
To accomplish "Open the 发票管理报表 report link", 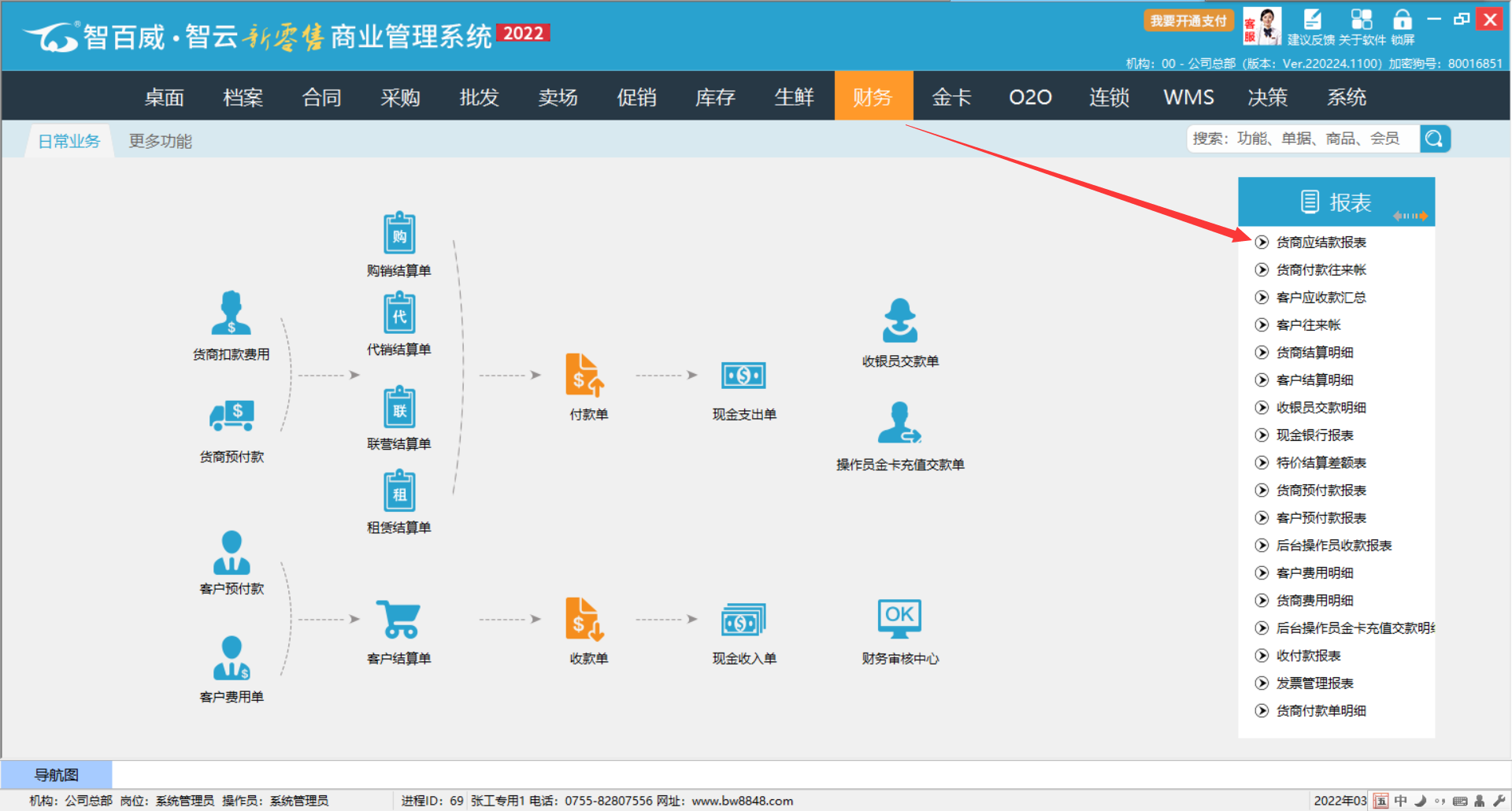I will pyautogui.click(x=1314, y=683).
